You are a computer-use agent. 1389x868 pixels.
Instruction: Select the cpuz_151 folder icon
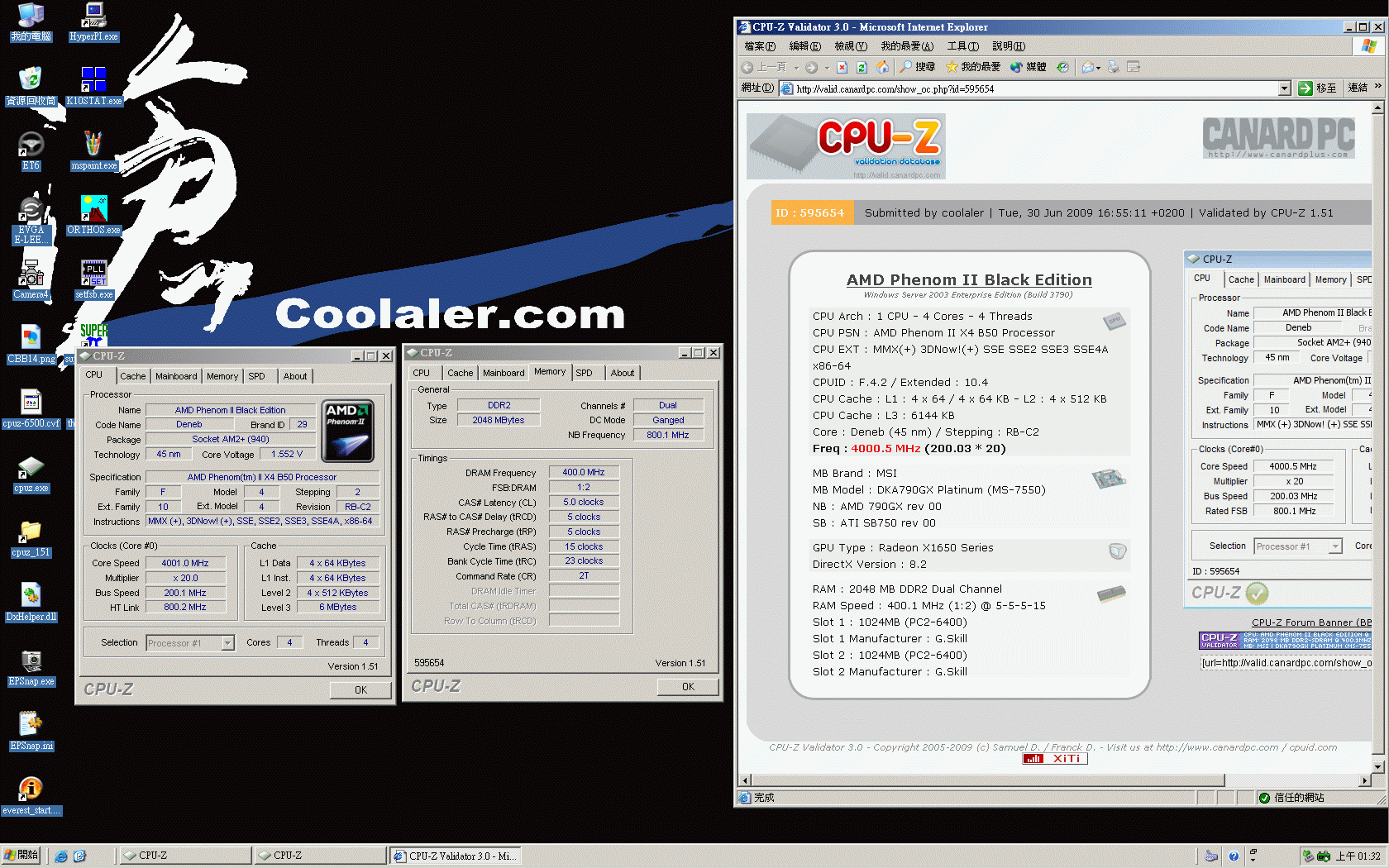tap(31, 538)
